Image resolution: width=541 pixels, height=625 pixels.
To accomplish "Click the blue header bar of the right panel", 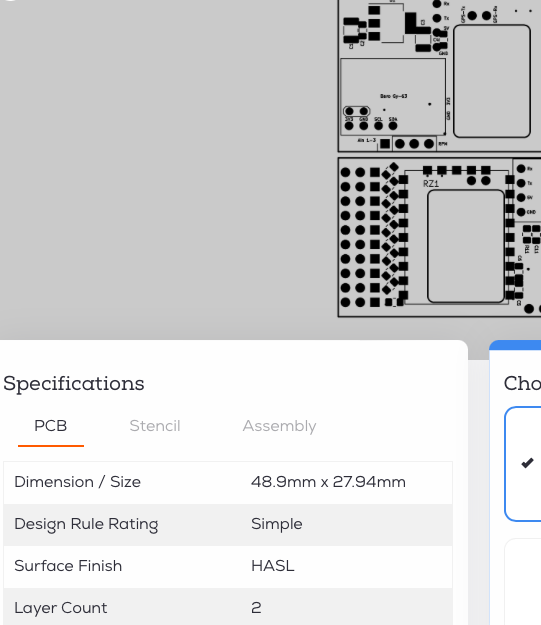I will (515, 345).
